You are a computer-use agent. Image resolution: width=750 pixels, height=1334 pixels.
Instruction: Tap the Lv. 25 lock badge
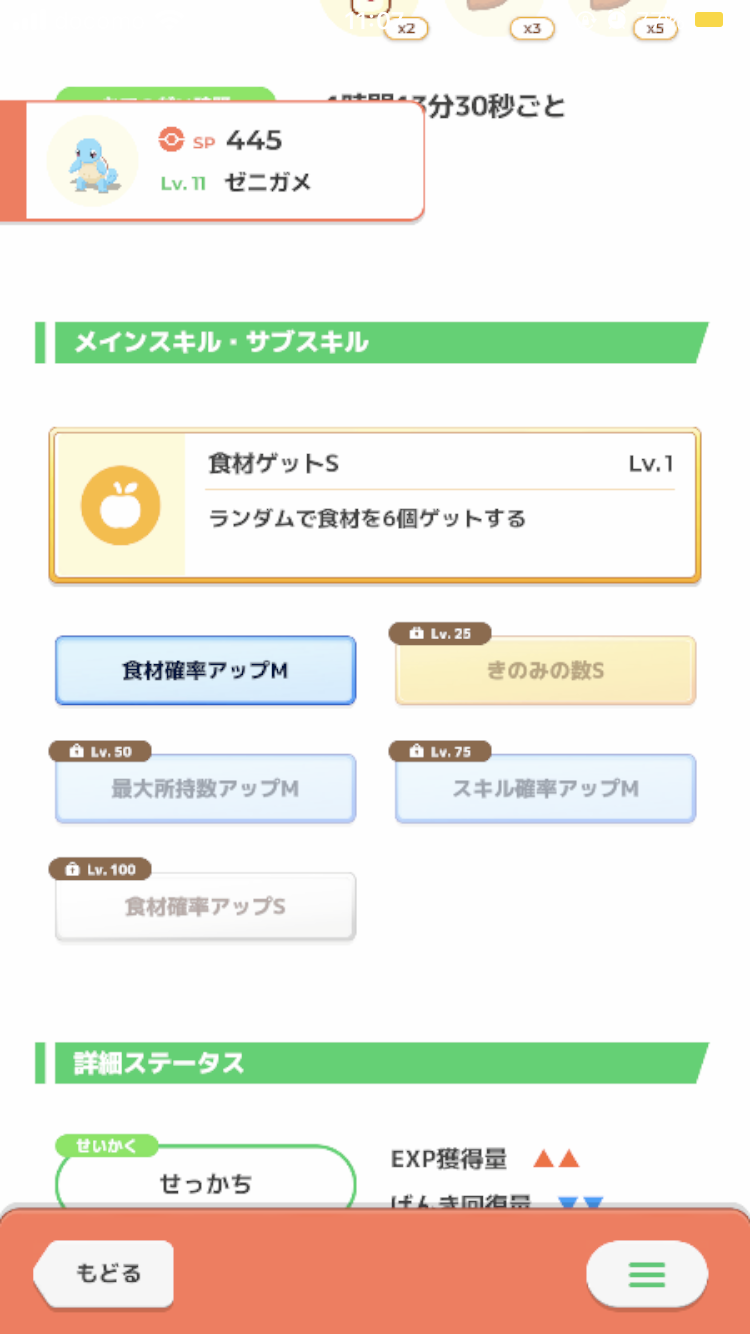pyautogui.click(x=440, y=634)
